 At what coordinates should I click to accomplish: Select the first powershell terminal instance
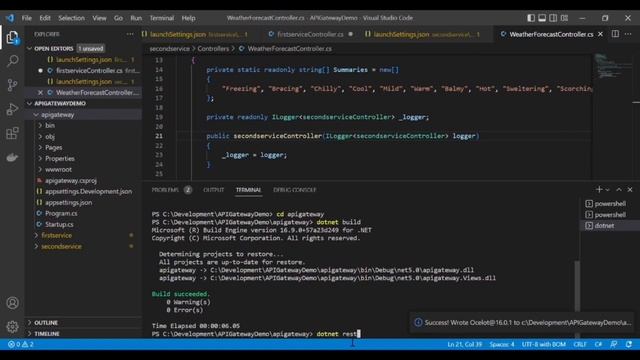(609, 204)
